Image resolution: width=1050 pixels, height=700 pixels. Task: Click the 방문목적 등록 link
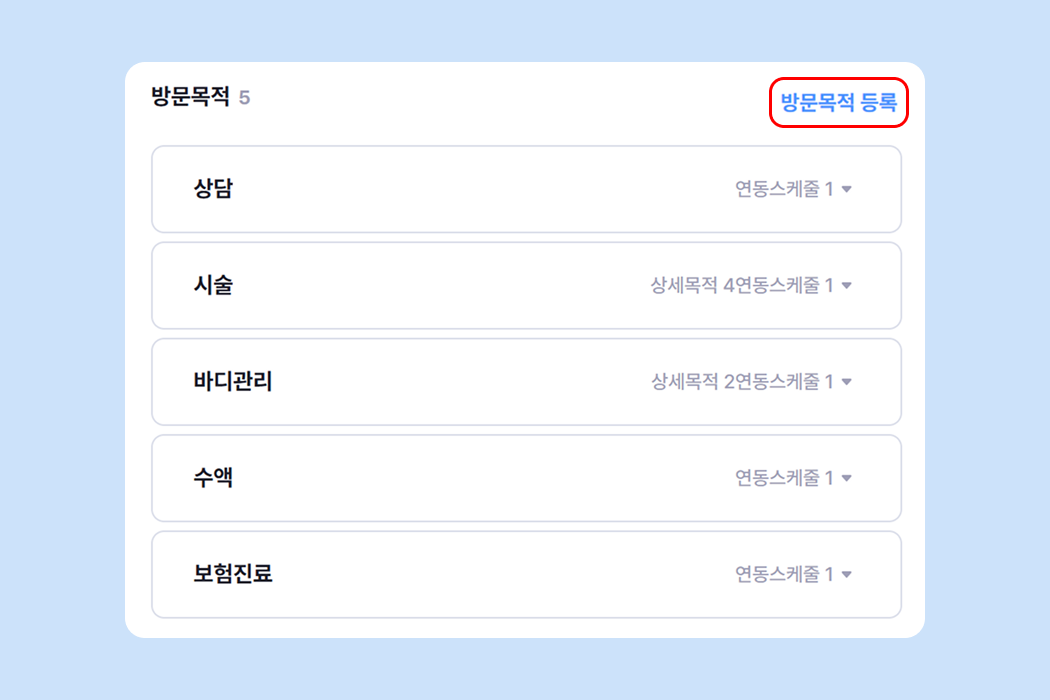(838, 102)
